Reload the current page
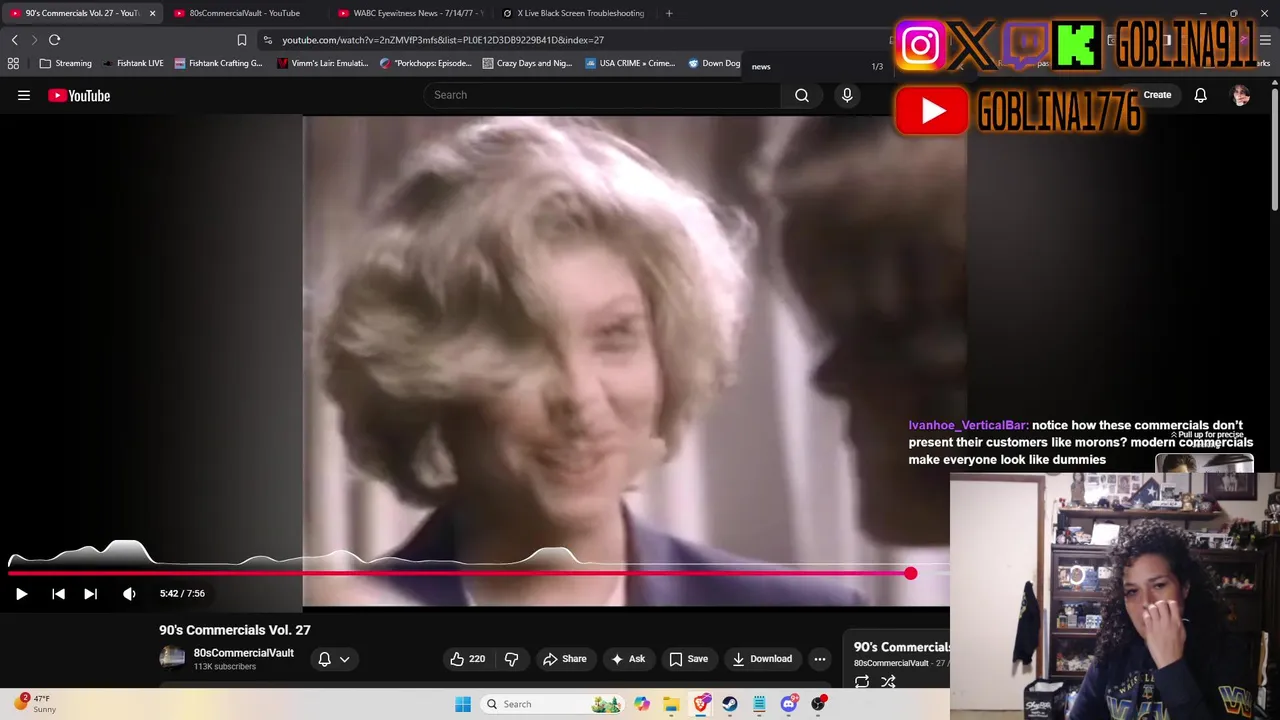Screen dimensions: 1280x720 [55, 40]
